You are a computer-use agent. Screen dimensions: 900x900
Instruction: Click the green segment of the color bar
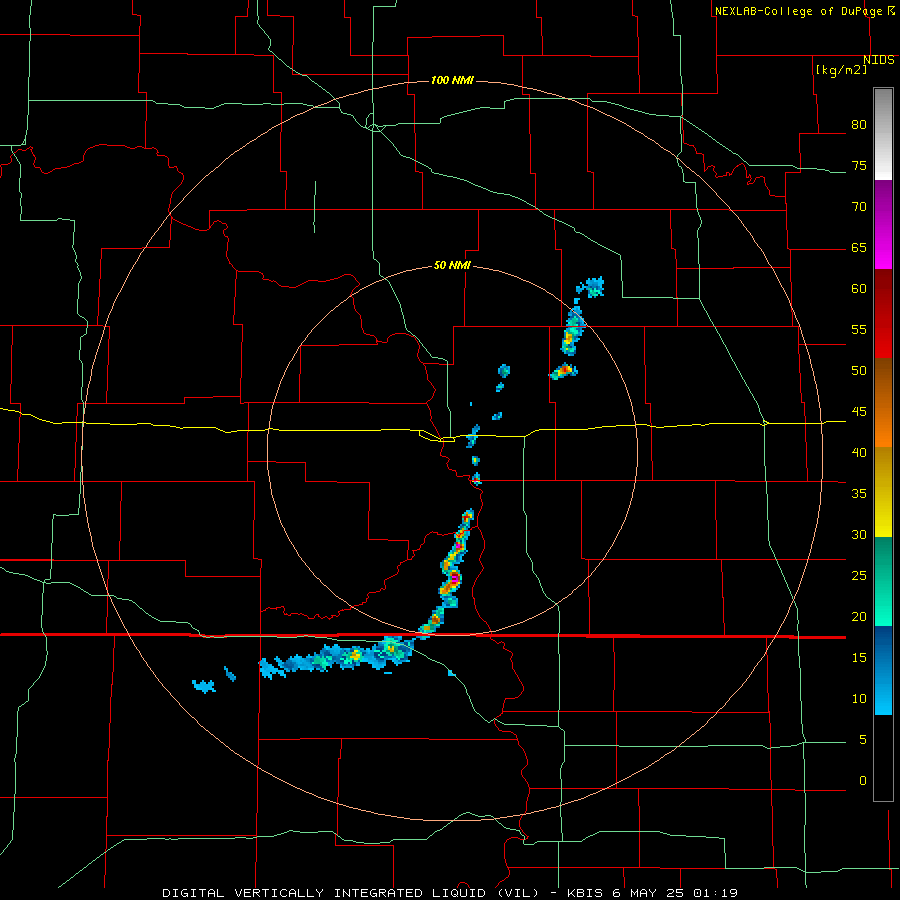(883, 581)
